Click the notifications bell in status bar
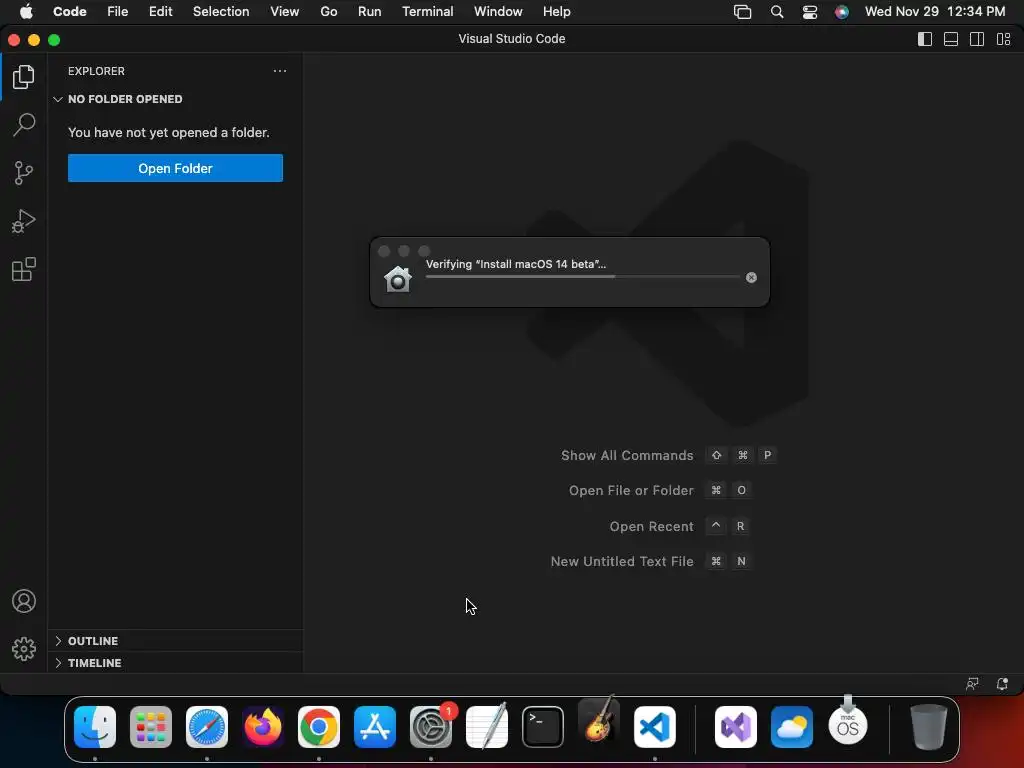Image resolution: width=1024 pixels, height=768 pixels. [x=1002, y=684]
